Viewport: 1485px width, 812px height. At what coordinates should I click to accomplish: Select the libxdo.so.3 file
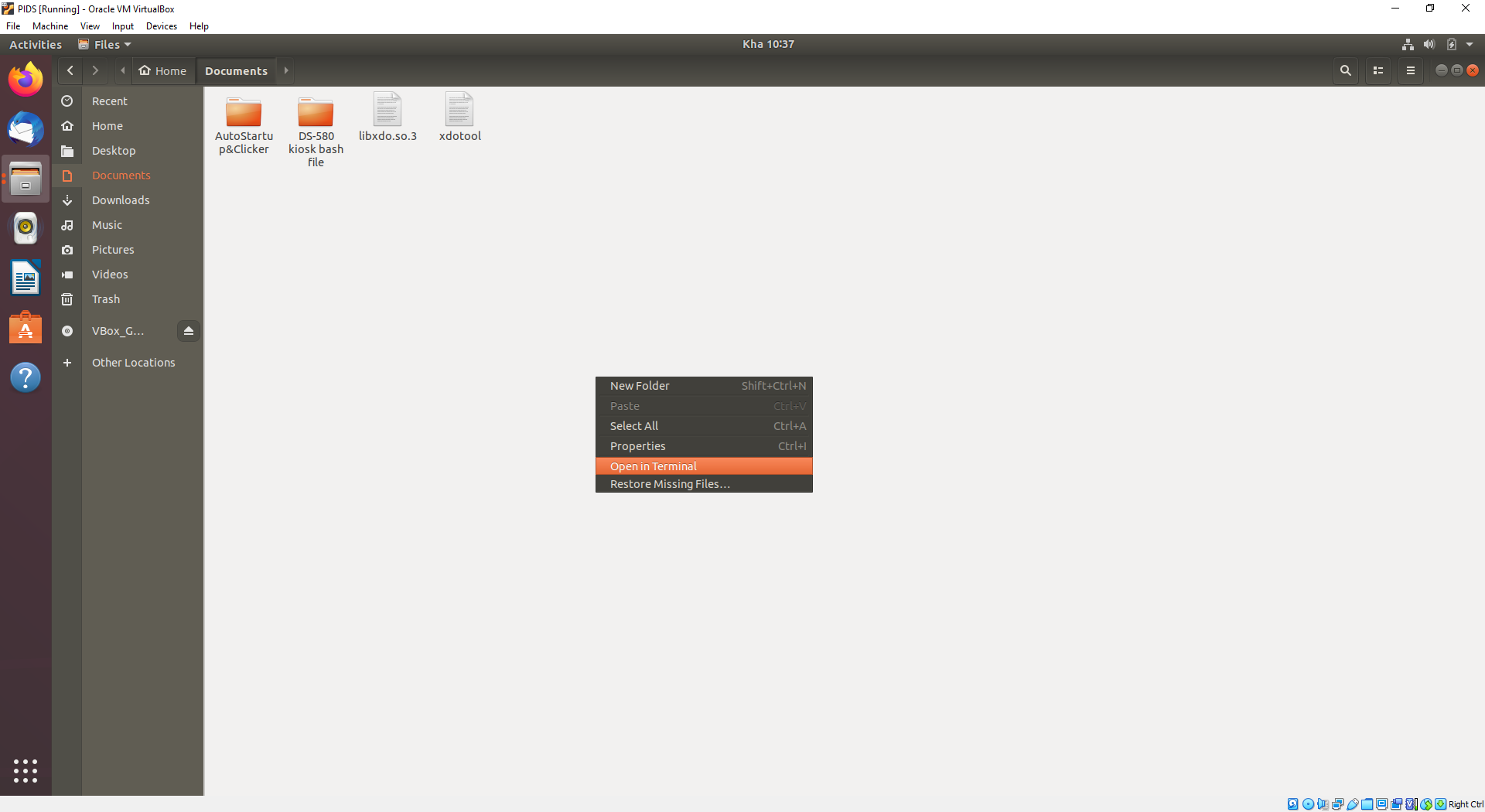(387, 118)
